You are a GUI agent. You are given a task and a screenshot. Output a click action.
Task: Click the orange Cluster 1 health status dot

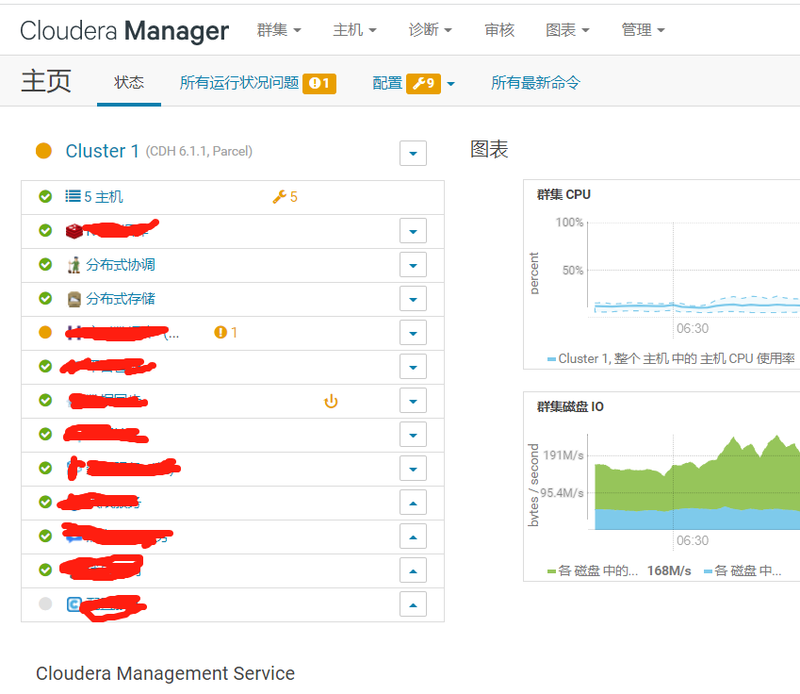[44, 151]
